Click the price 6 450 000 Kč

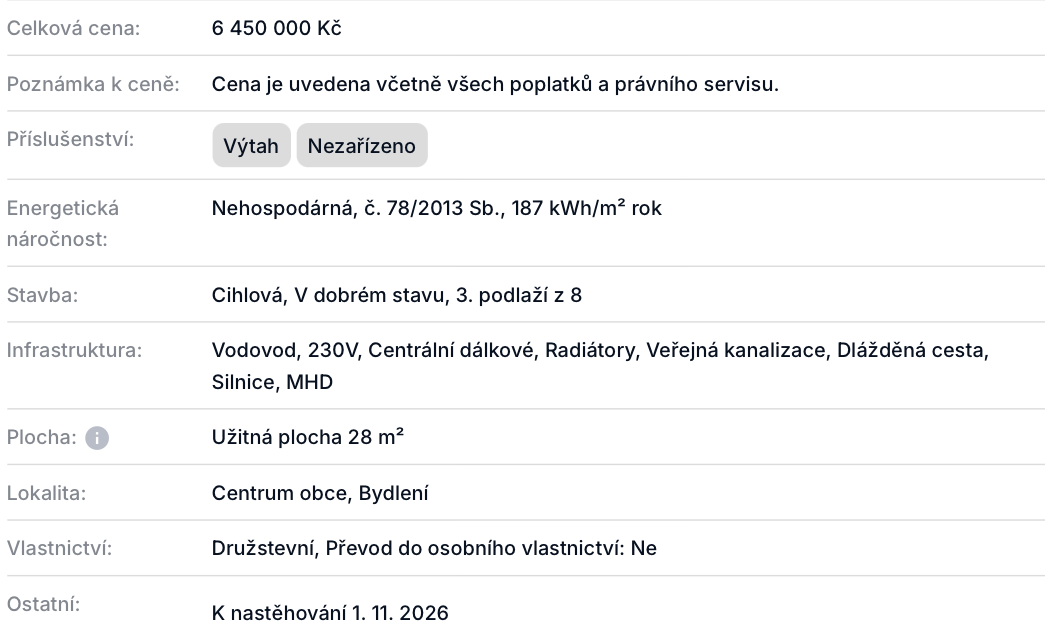click(x=277, y=28)
